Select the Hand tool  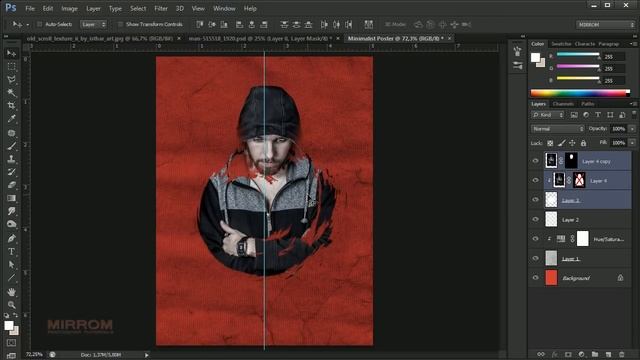(11, 291)
